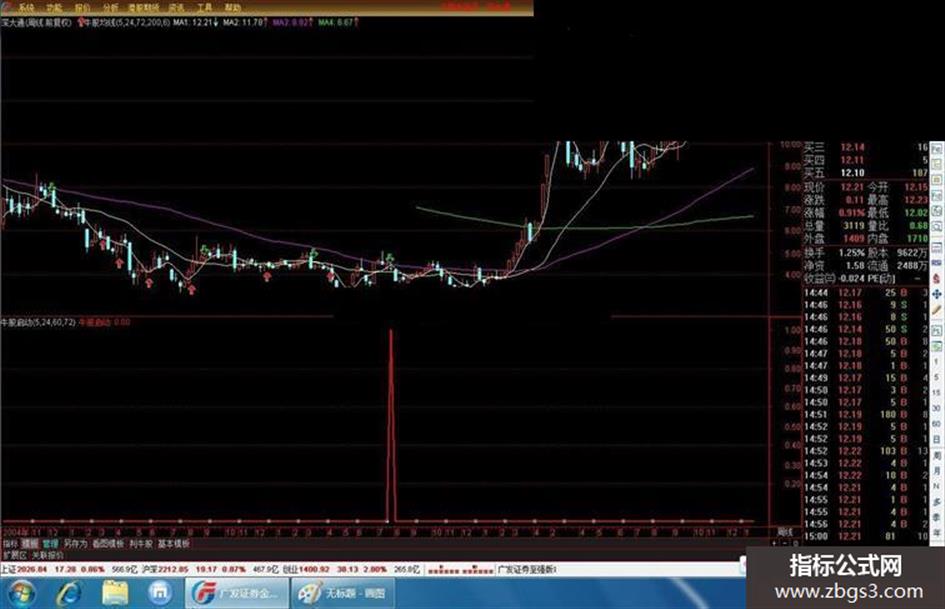Click the 买三 12.14 quote row
The image size is (945, 609).
pyautogui.click(x=866, y=147)
